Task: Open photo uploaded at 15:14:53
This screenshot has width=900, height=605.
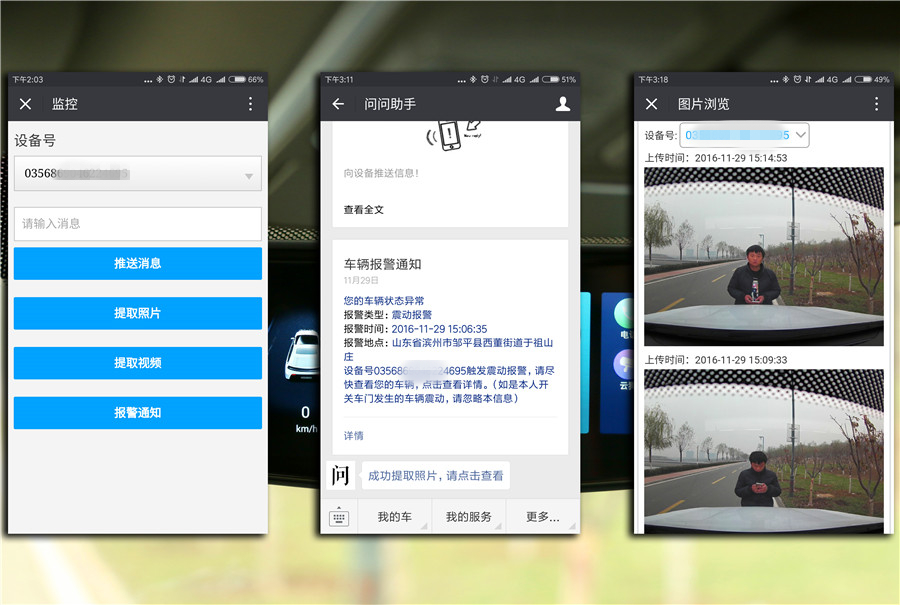Action: point(764,256)
